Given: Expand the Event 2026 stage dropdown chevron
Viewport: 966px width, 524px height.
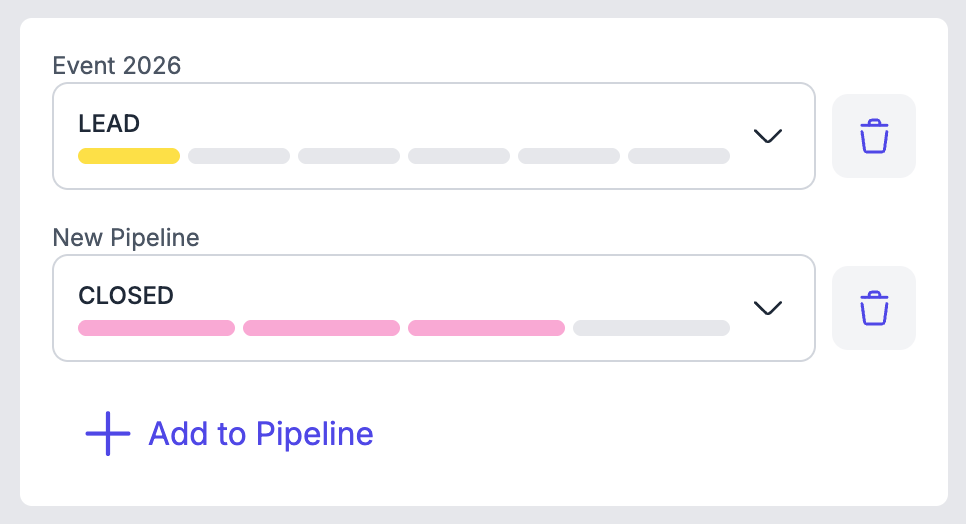Looking at the screenshot, I should coord(767,136).
